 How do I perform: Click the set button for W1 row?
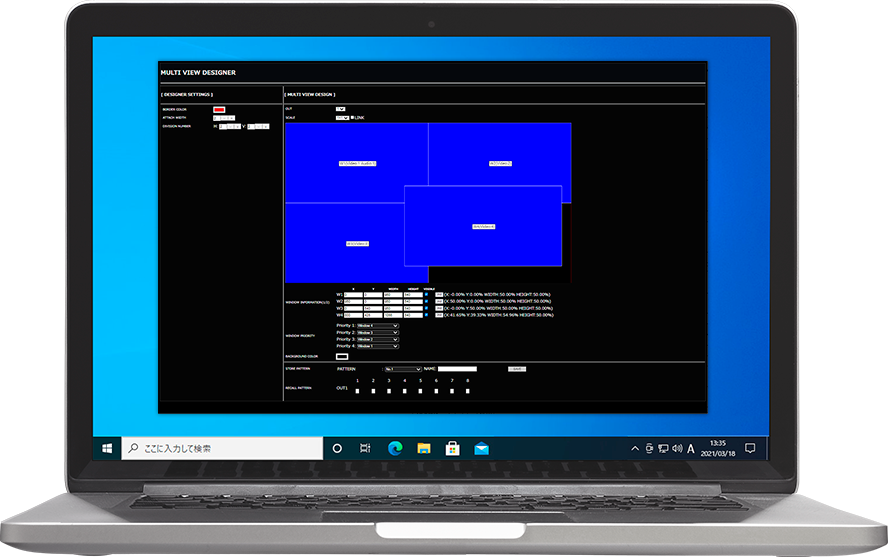tap(438, 294)
